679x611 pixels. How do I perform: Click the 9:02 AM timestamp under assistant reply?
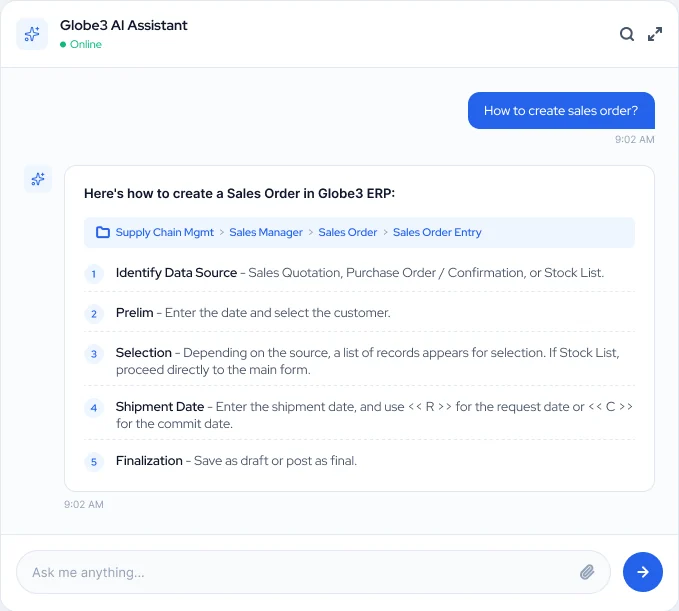[x=84, y=504]
